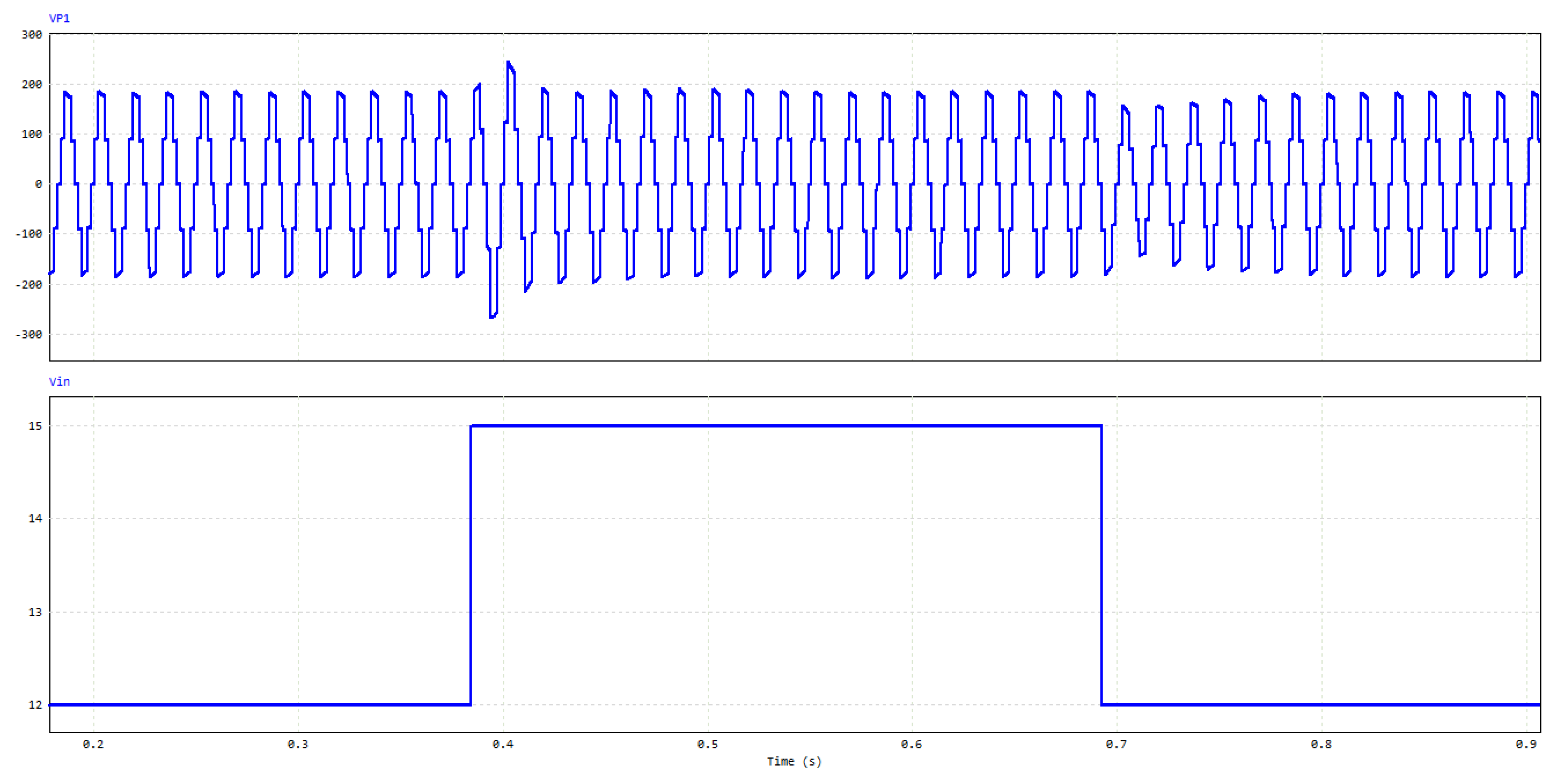Click the 15 label on Vin axis
The image size is (1568, 775).
tap(35, 425)
